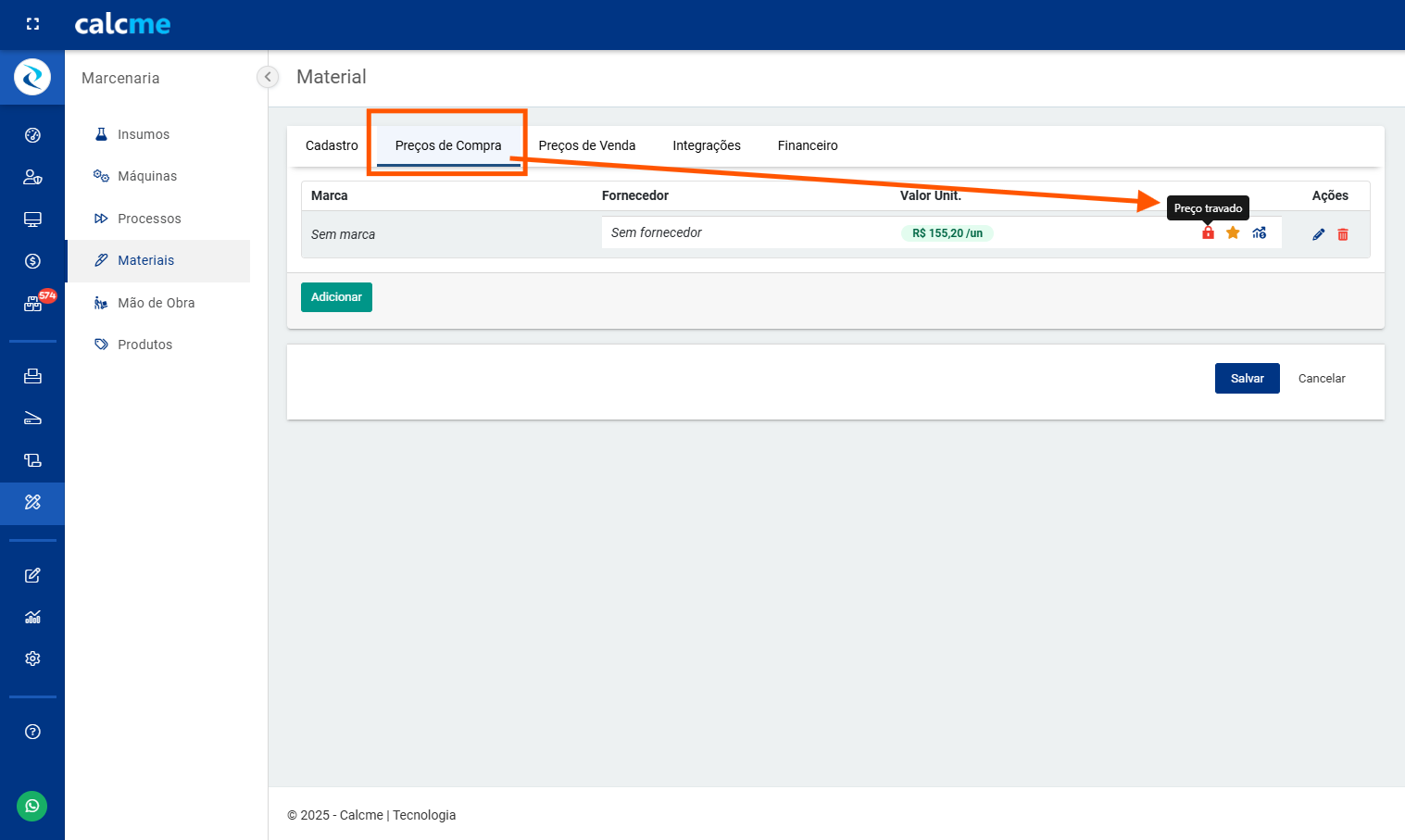Switch to the Cadastro tab
Image resolution: width=1405 pixels, height=840 pixels.
coord(332,145)
